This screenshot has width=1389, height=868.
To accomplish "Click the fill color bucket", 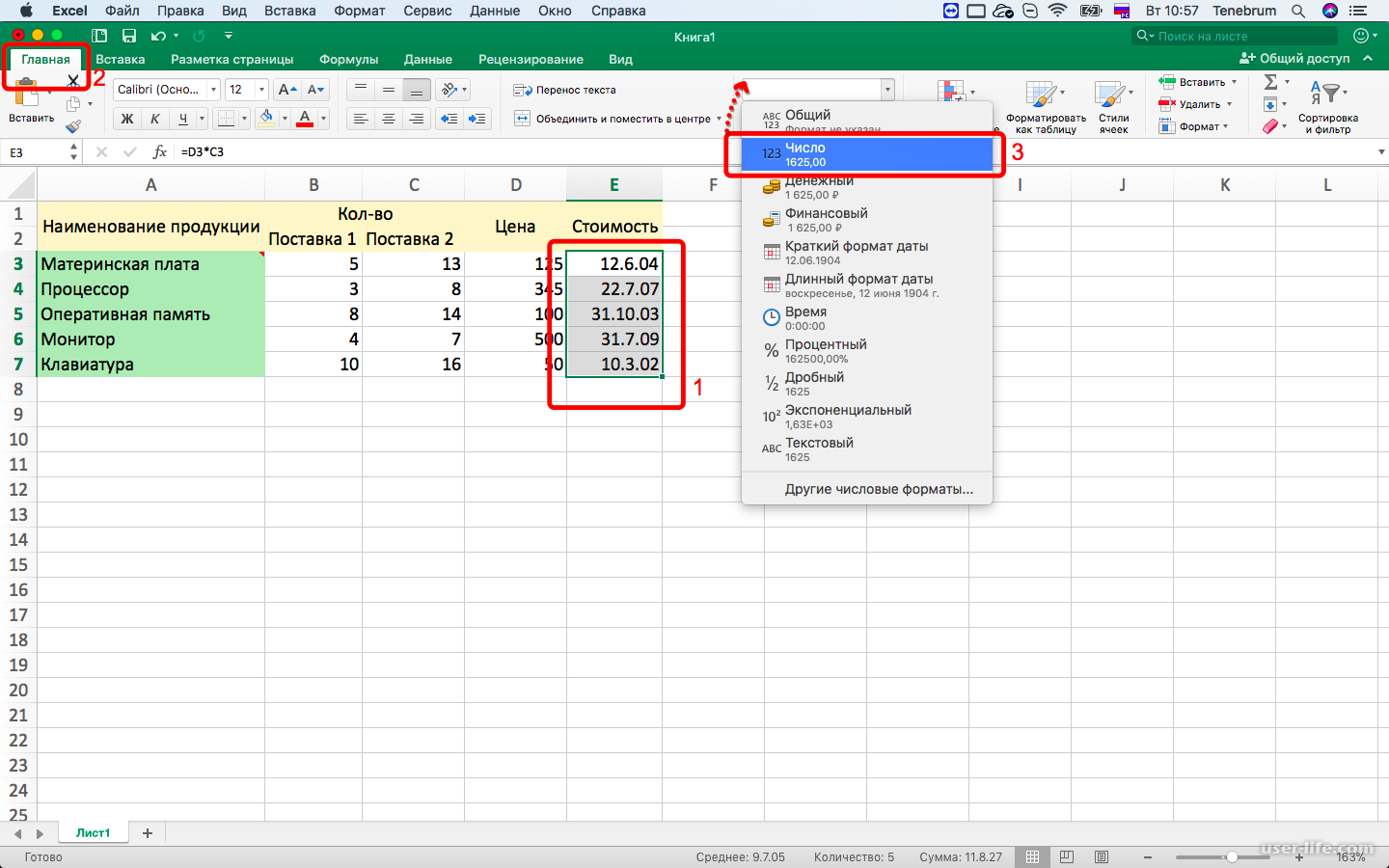I will click(x=267, y=118).
